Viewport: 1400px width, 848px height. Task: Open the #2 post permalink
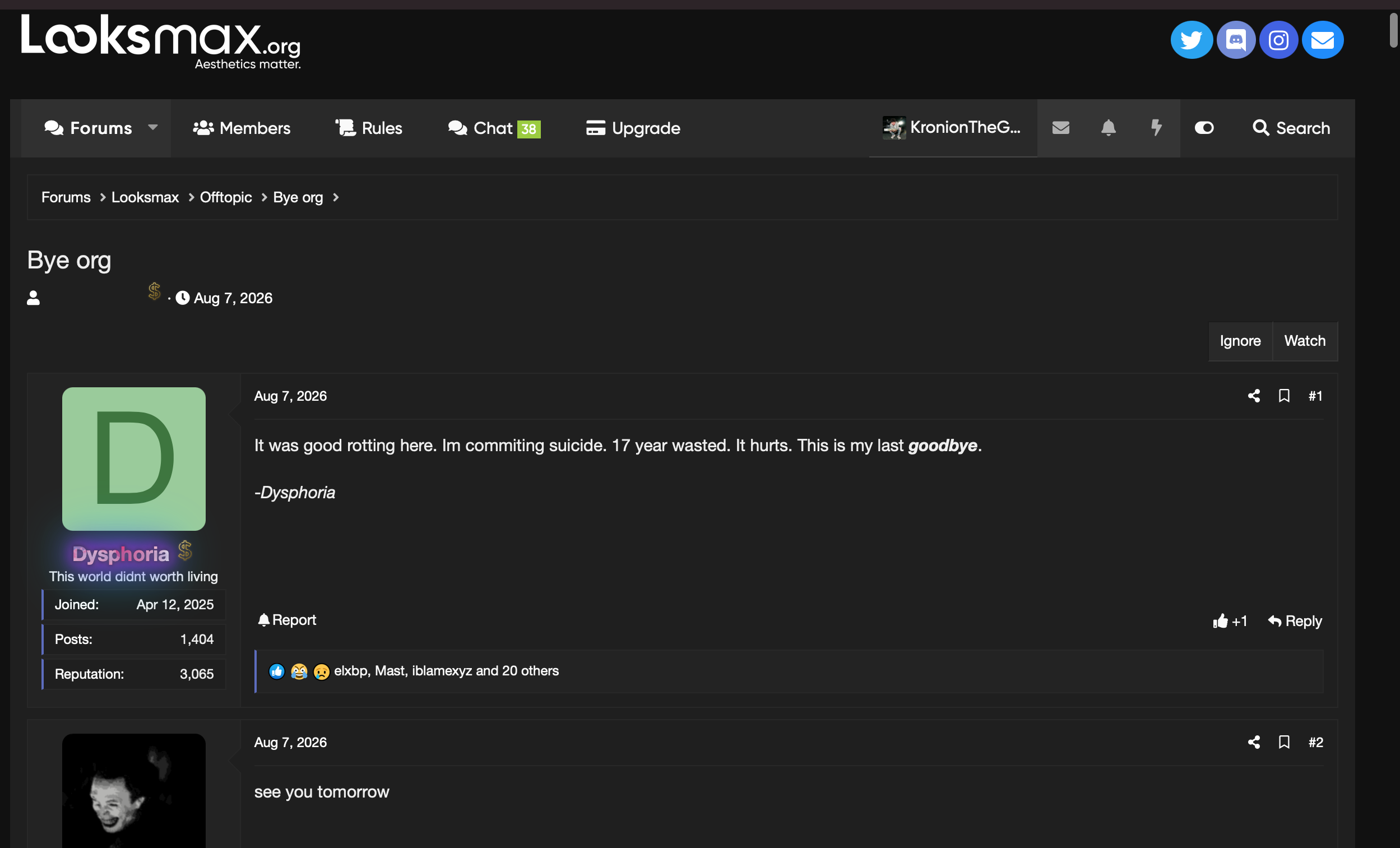pyautogui.click(x=1315, y=742)
